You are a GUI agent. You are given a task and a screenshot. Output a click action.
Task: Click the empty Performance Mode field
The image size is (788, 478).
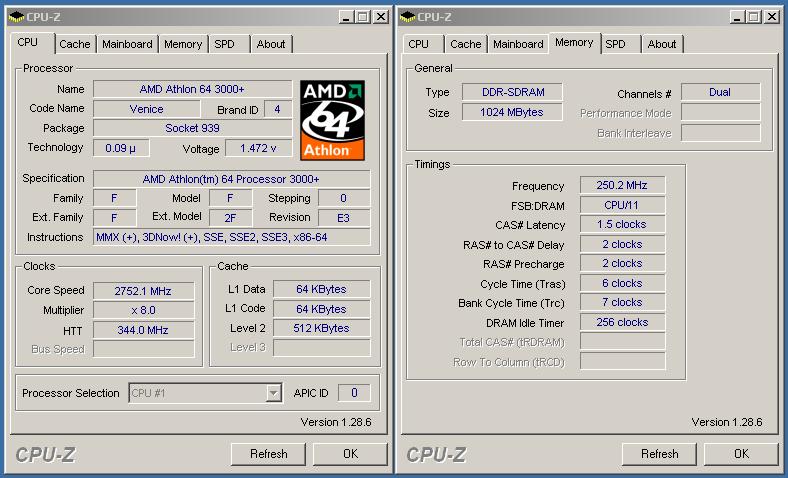coord(721,113)
